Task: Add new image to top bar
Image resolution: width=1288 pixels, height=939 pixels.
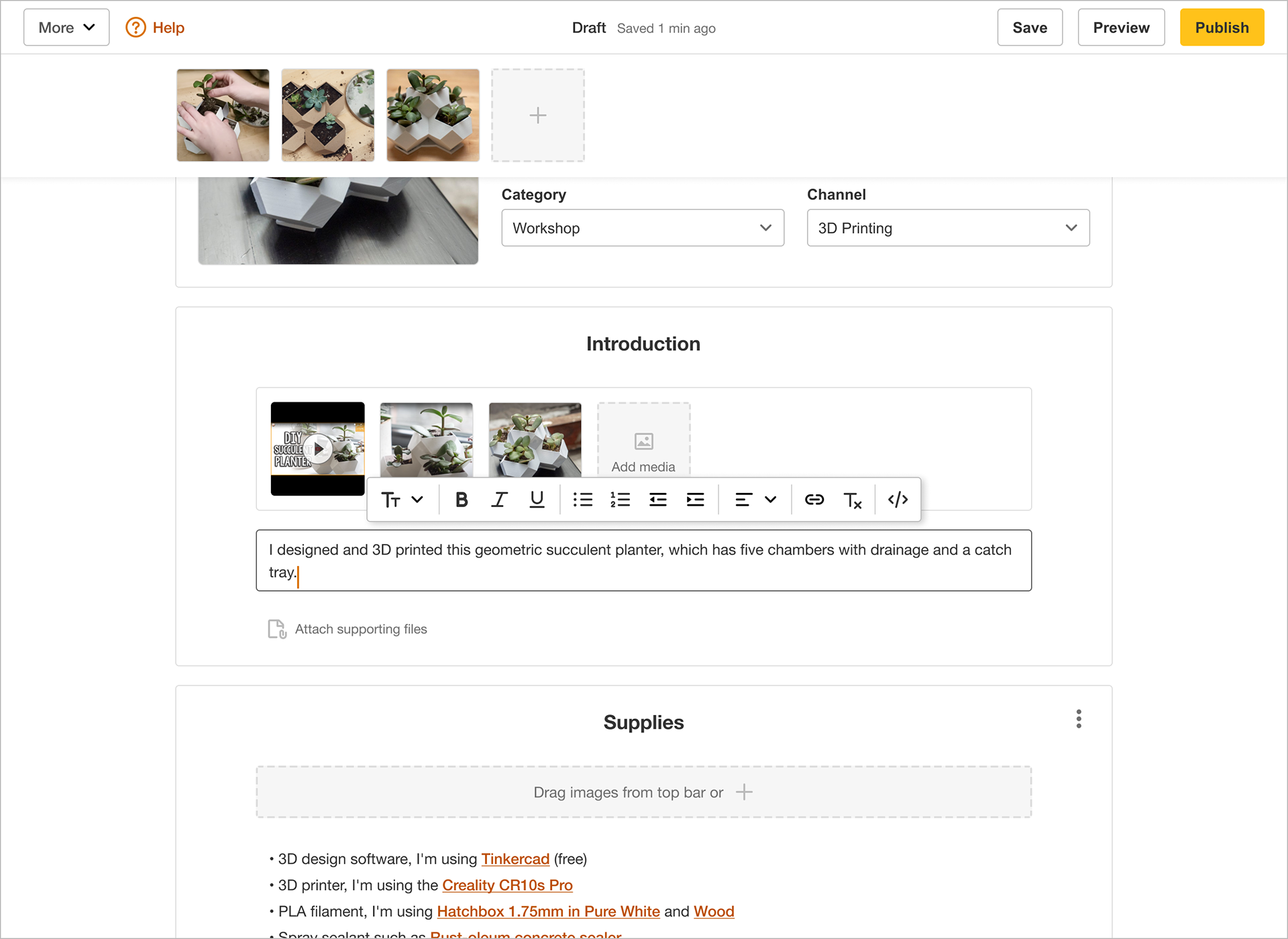Action: [x=538, y=115]
